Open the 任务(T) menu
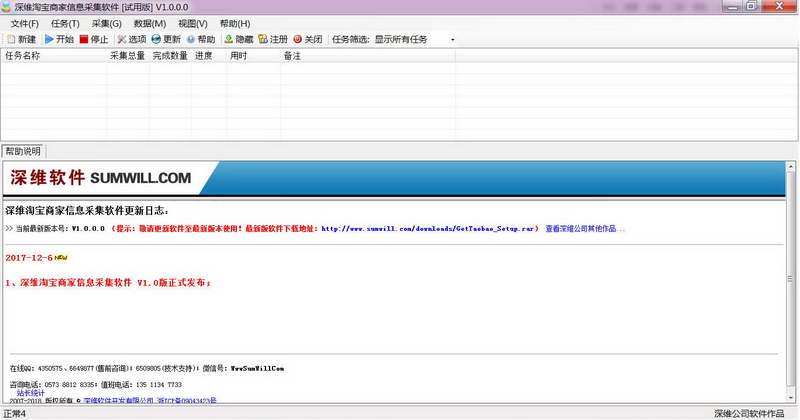Screen dimensions: 800x420 click(65, 23)
